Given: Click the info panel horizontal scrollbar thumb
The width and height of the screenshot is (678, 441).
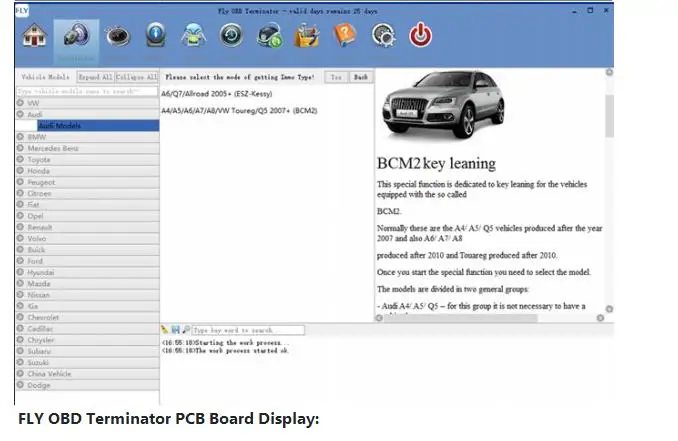Looking at the screenshot, I should coord(461,318).
